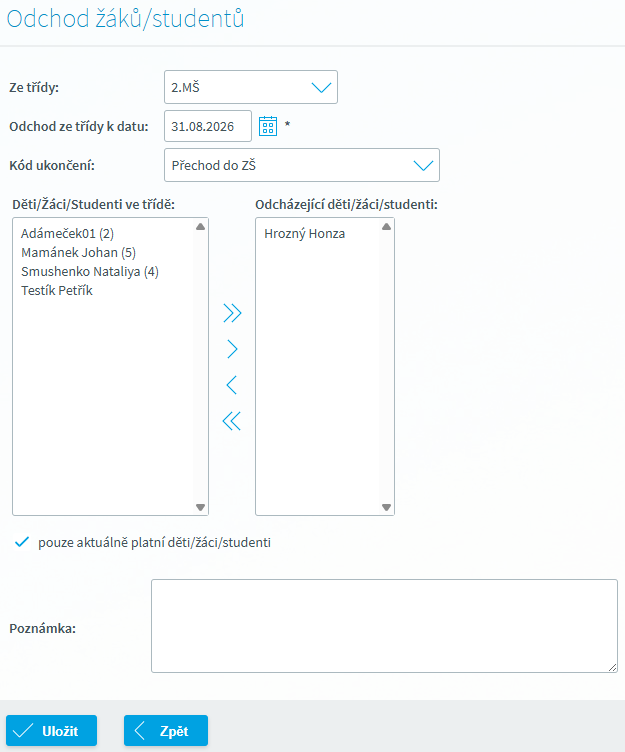Select Adámeček01 (2) in class list

(x=67, y=234)
